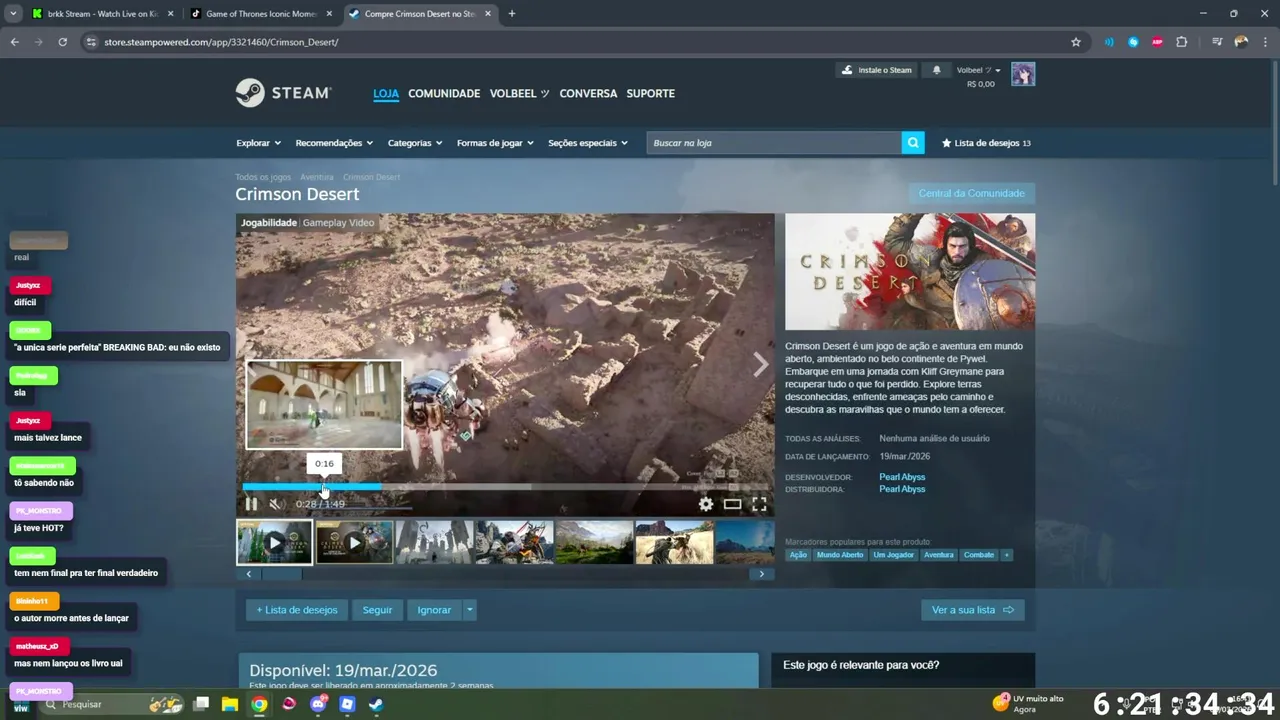Screen dimensions: 1280x720
Task: Click the thumbnail strip scrollbar
Action: [x=281, y=574]
